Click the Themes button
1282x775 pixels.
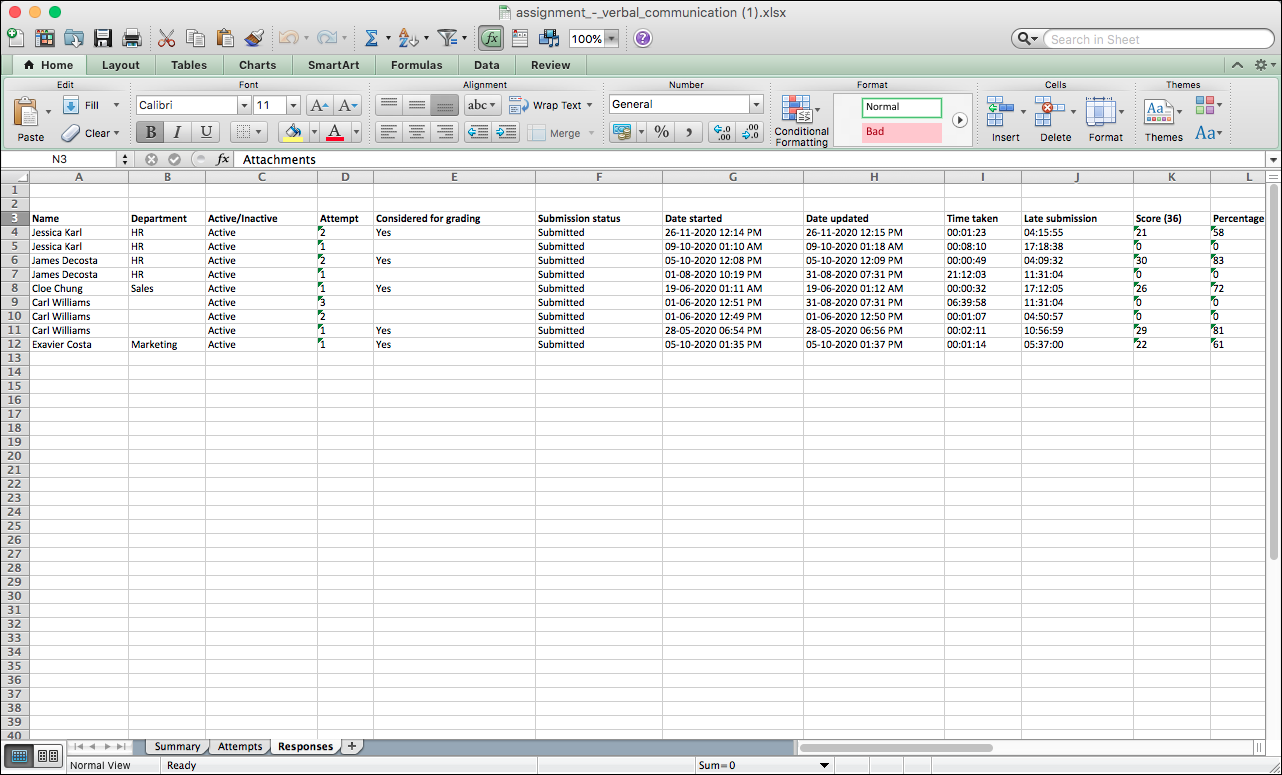1163,120
